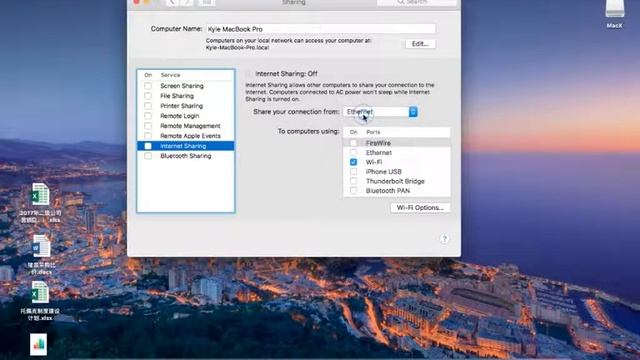
Task: Enable the Bluetooth Sharing checkbox
Action: pos(148,156)
